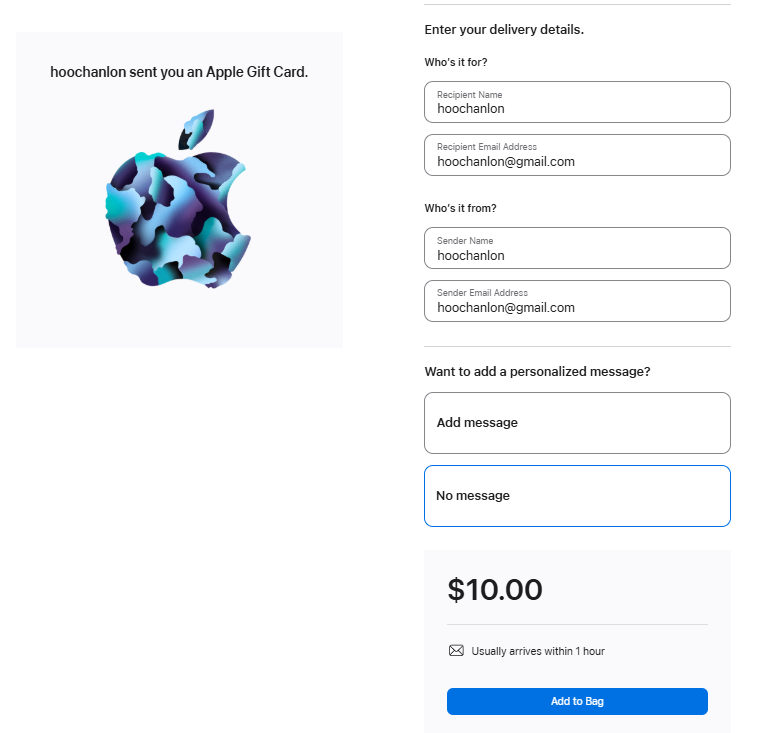Viewport: 777px width, 733px height.
Task: Click the small 'Sender Email Address' floating label
Action: tap(482, 293)
